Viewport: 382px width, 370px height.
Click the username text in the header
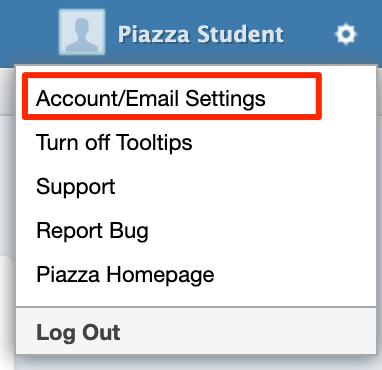coord(201,34)
